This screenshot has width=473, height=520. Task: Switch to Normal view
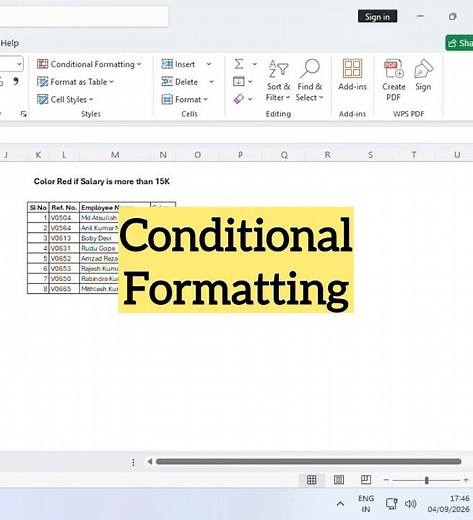[312, 480]
